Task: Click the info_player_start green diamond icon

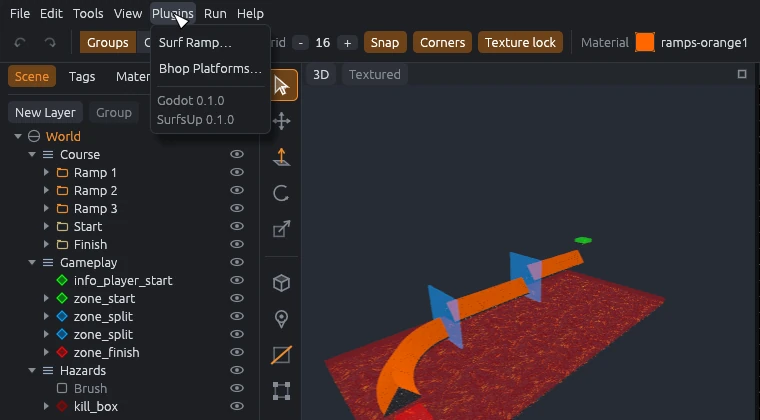Action: (62, 280)
